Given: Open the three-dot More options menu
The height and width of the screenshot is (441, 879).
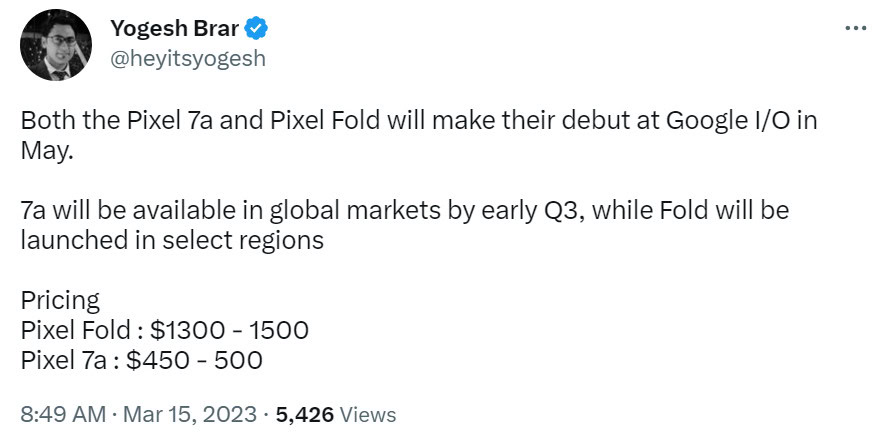Looking at the screenshot, I should click(x=855, y=28).
